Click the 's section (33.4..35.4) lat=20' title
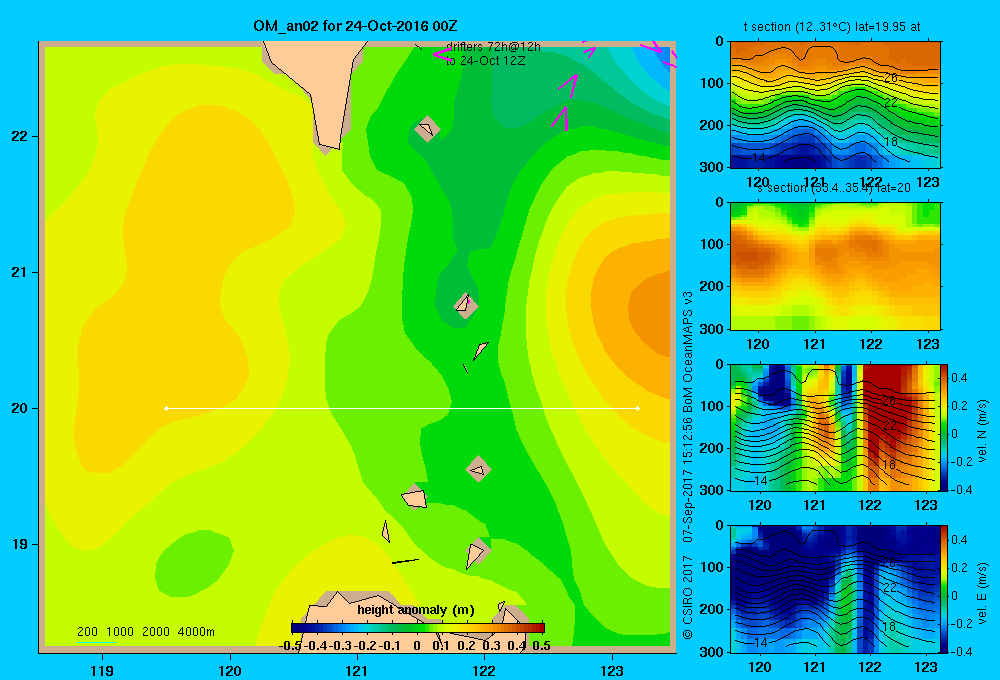Image resolution: width=1000 pixels, height=680 pixels. click(x=834, y=188)
